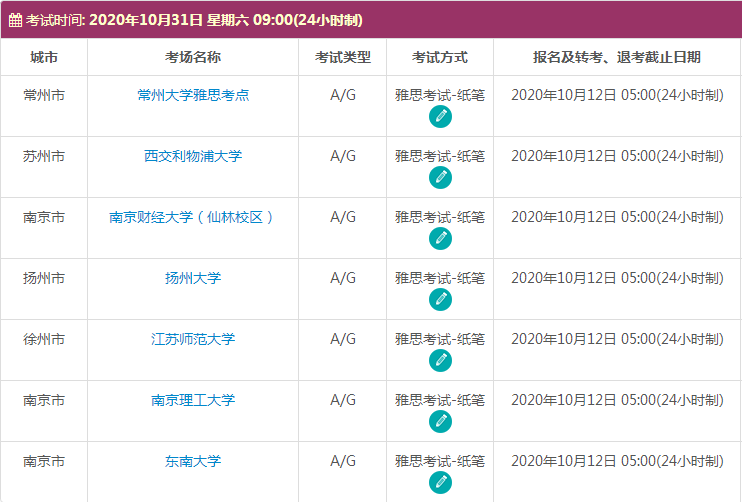Click the pencil icon in the 东南大学 row
This screenshot has width=742, height=502.
click(x=440, y=483)
